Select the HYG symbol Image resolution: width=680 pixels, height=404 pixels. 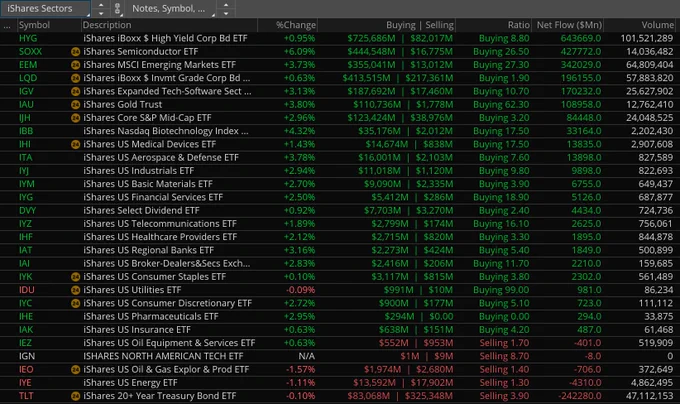pyautogui.click(x=28, y=39)
